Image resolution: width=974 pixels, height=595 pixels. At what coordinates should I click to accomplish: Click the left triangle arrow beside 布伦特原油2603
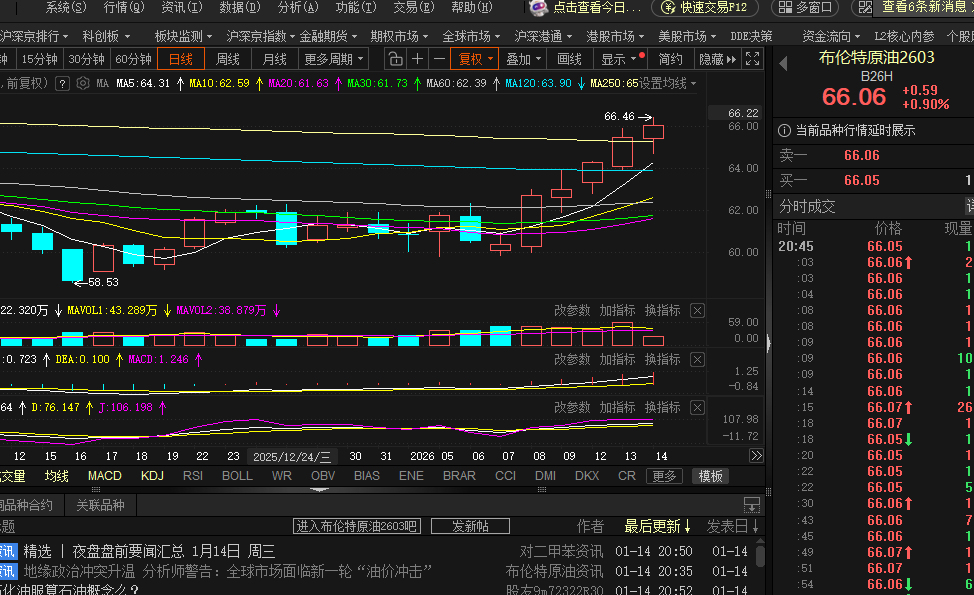pos(783,63)
